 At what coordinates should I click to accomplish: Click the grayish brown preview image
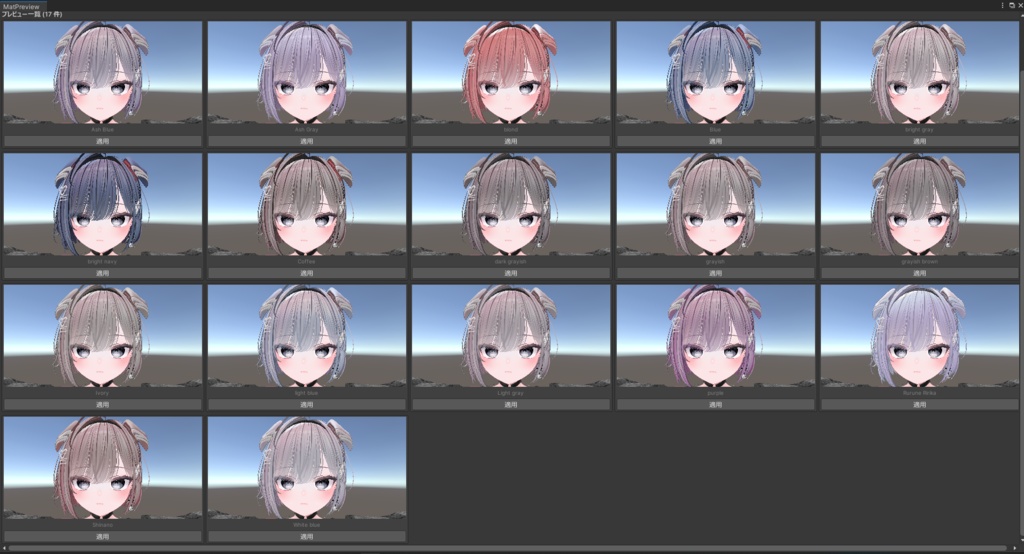(920, 204)
